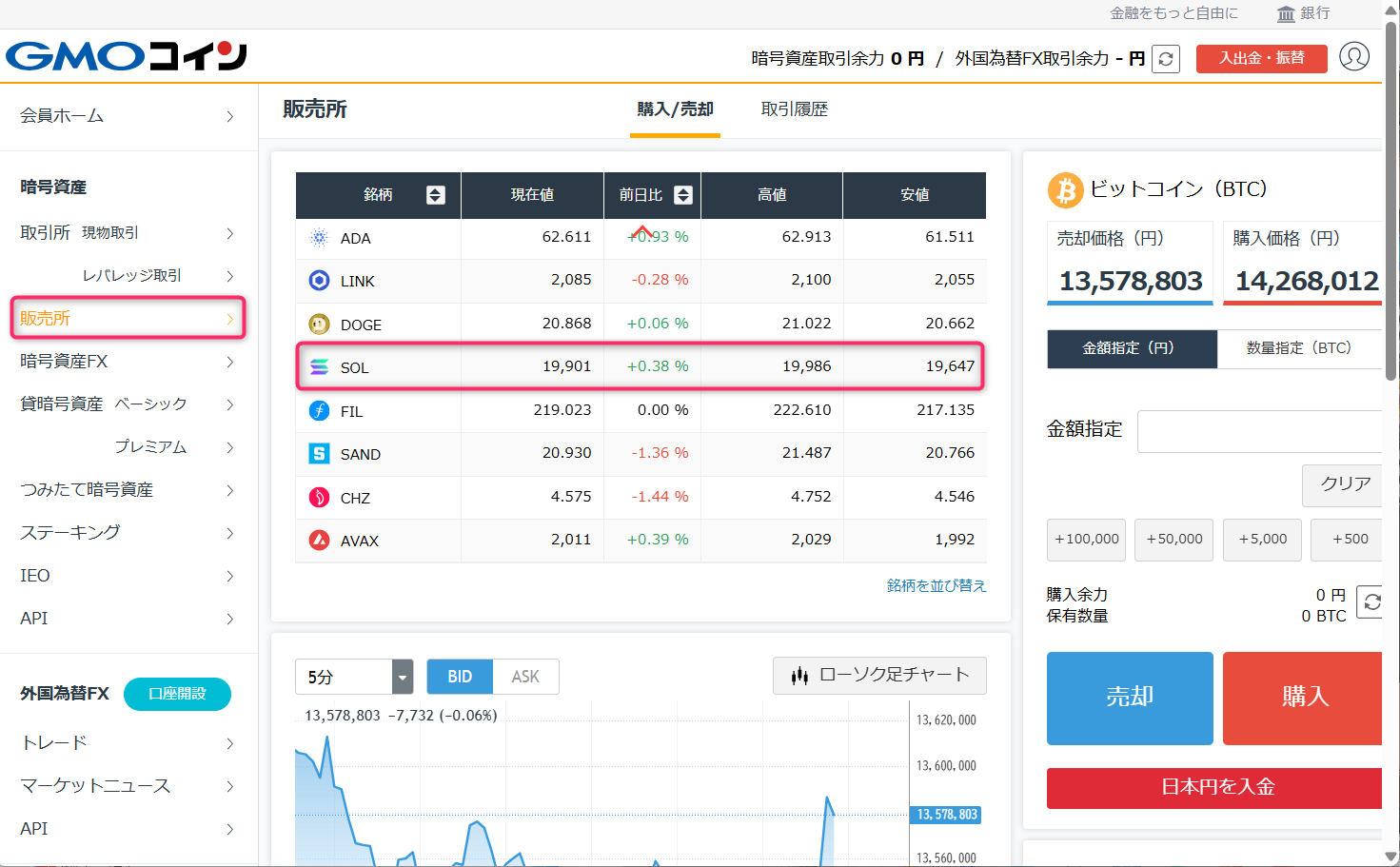This screenshot has width=1400, height=867.
Task: Open 会員ホーム in the sidebar
Action: [x=127, y=116]
